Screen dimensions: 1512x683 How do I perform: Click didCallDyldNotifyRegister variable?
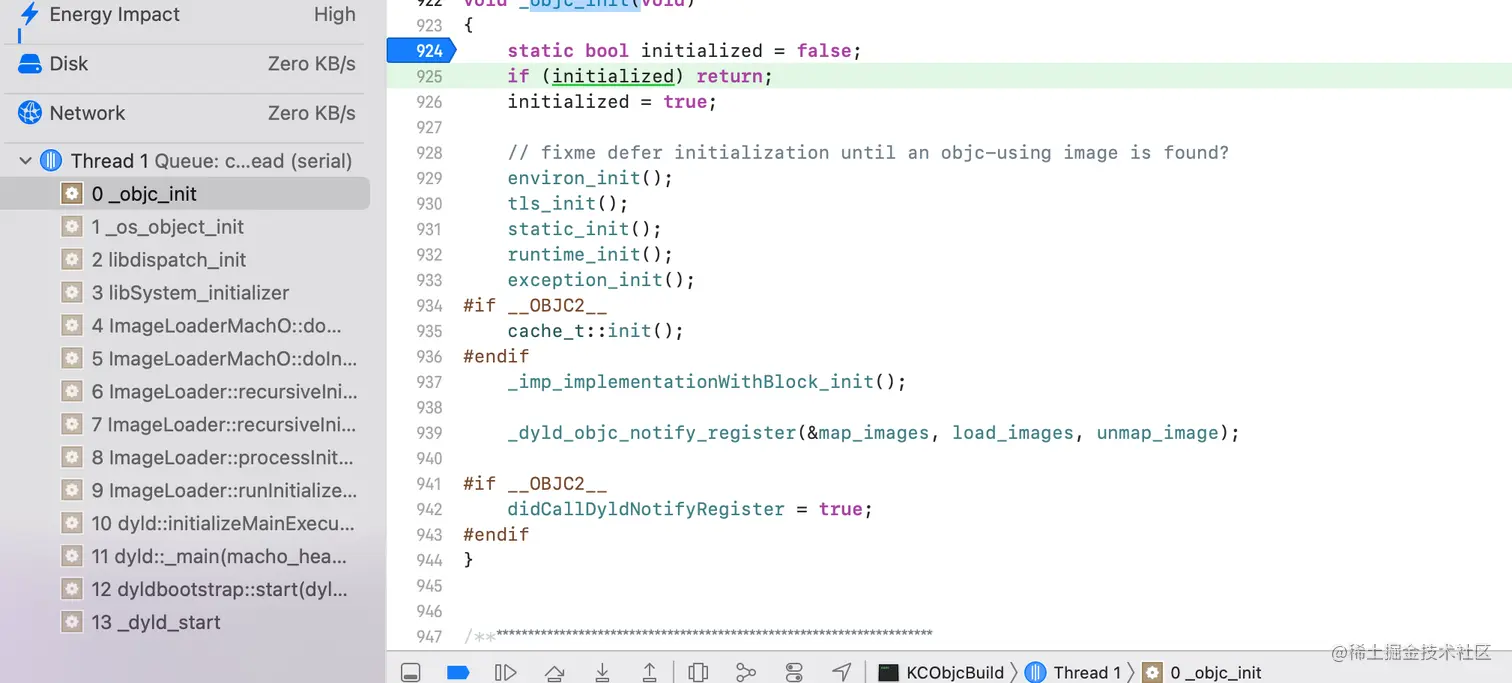(646, 509)
